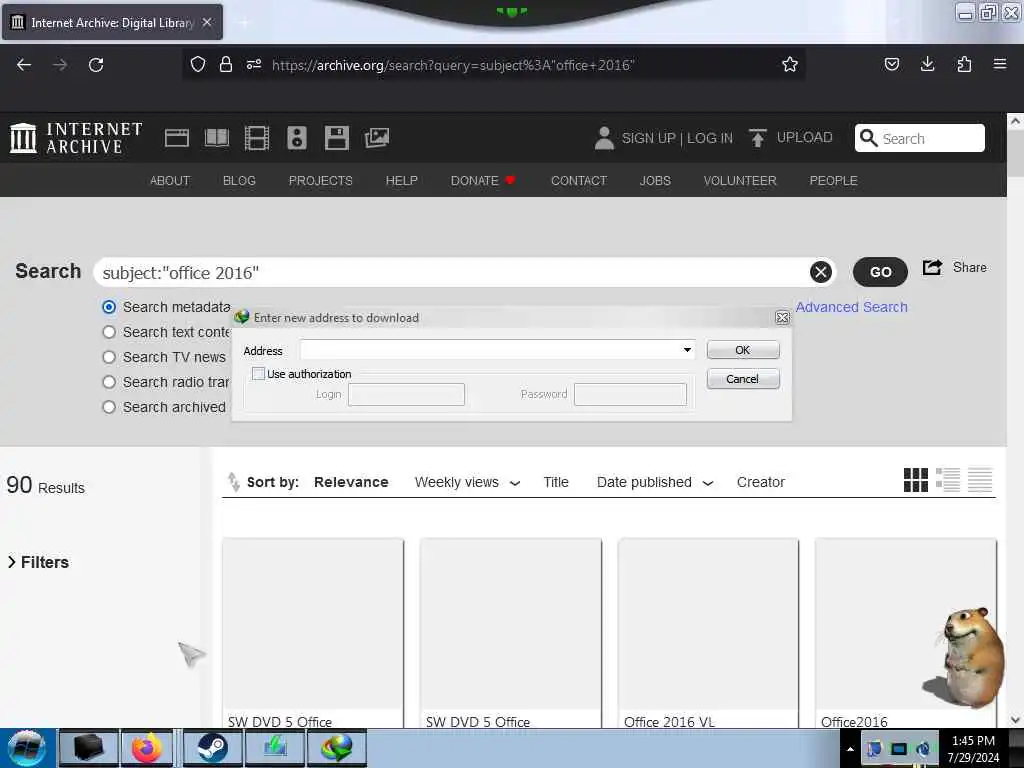Open the BLOG menu item

tap(239, 180)
